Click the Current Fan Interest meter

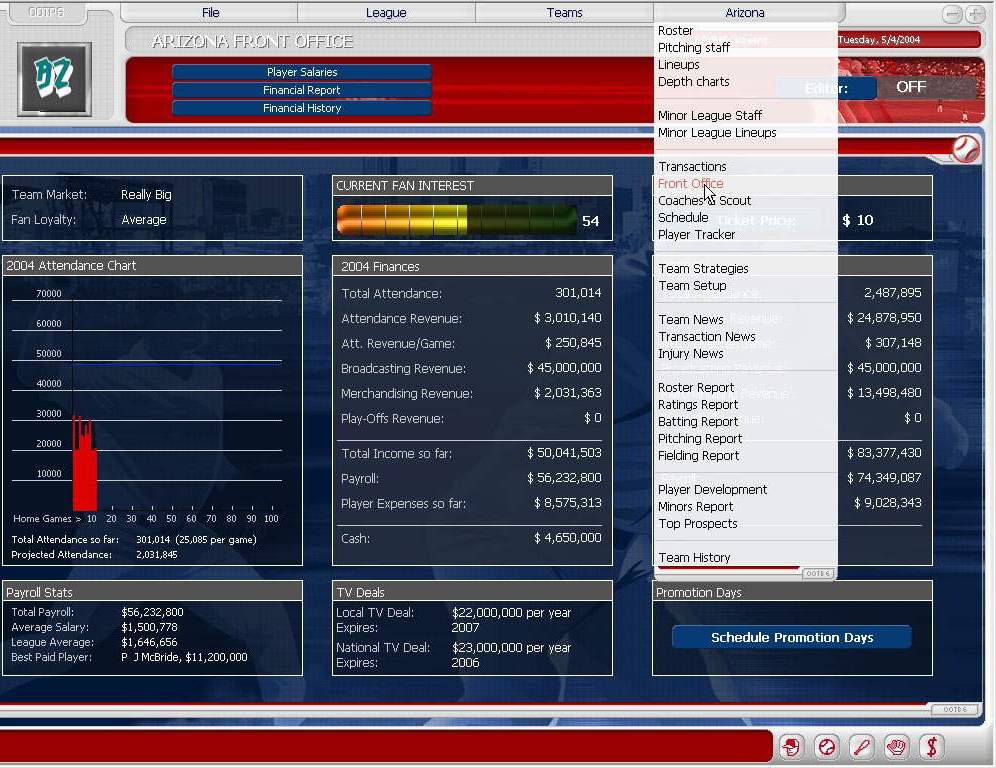456,220
